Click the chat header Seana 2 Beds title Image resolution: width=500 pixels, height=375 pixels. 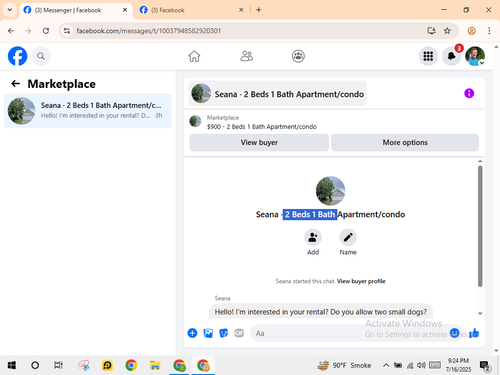(x=278, y=94)
